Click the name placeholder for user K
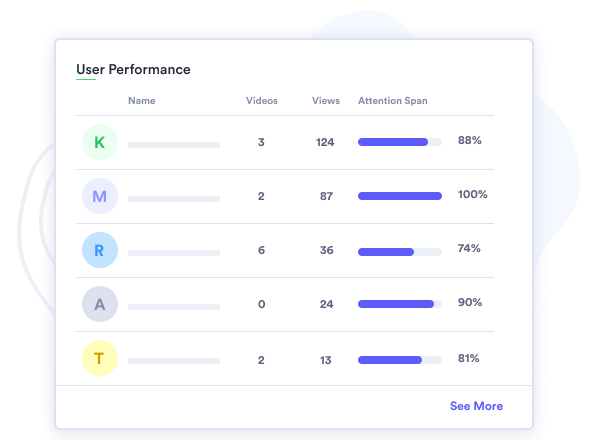Image resolution: width=590 pixels, height=440 pixels. pyautogui.click(x=174, y=145)
